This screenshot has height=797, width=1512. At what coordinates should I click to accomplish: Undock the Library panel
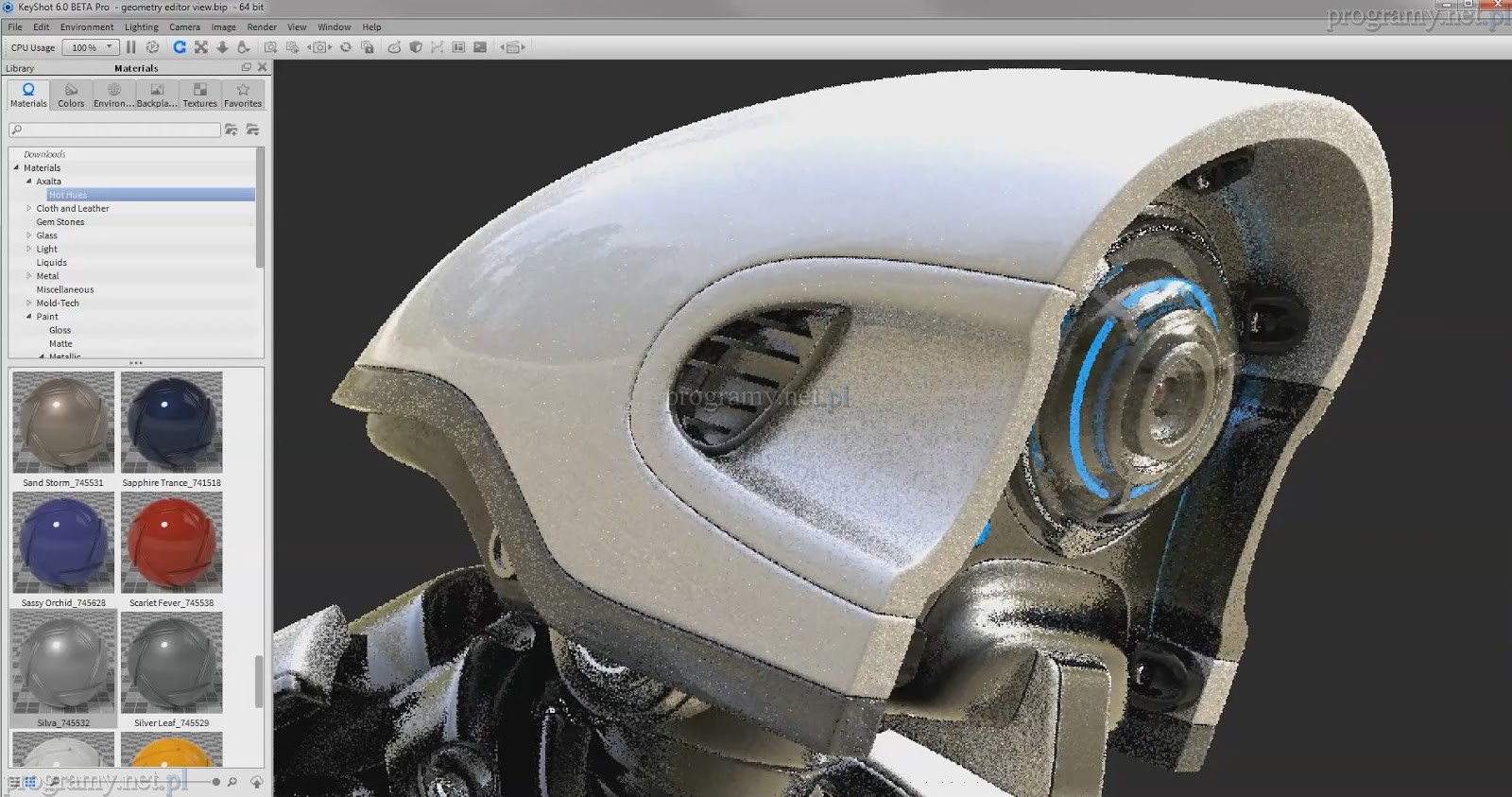(x=247, y=67)
